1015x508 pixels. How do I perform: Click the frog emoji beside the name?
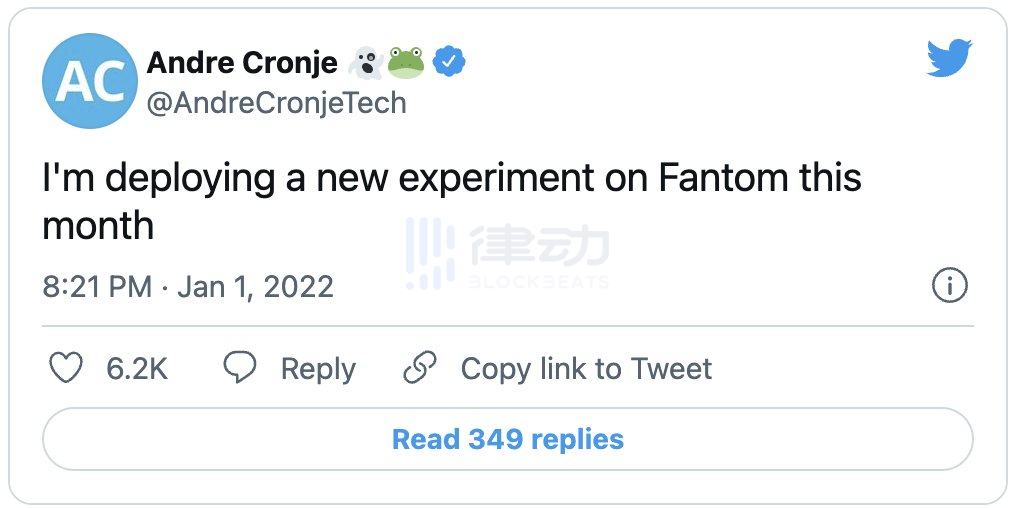pyautogui.click(x=406, y=63)
